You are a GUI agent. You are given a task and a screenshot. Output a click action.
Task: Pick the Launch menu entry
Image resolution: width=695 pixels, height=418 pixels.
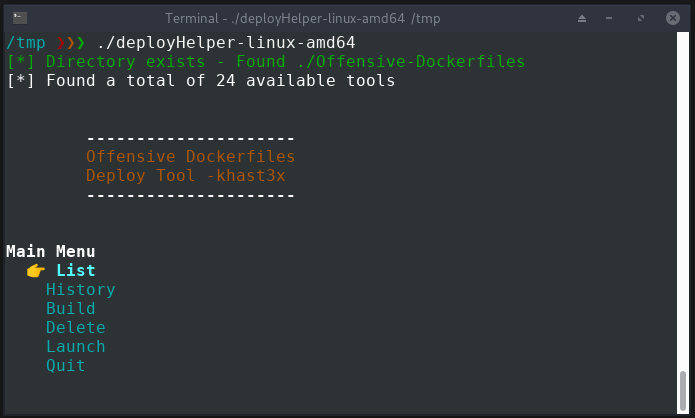pyautogui.click(x=76, y=347)
